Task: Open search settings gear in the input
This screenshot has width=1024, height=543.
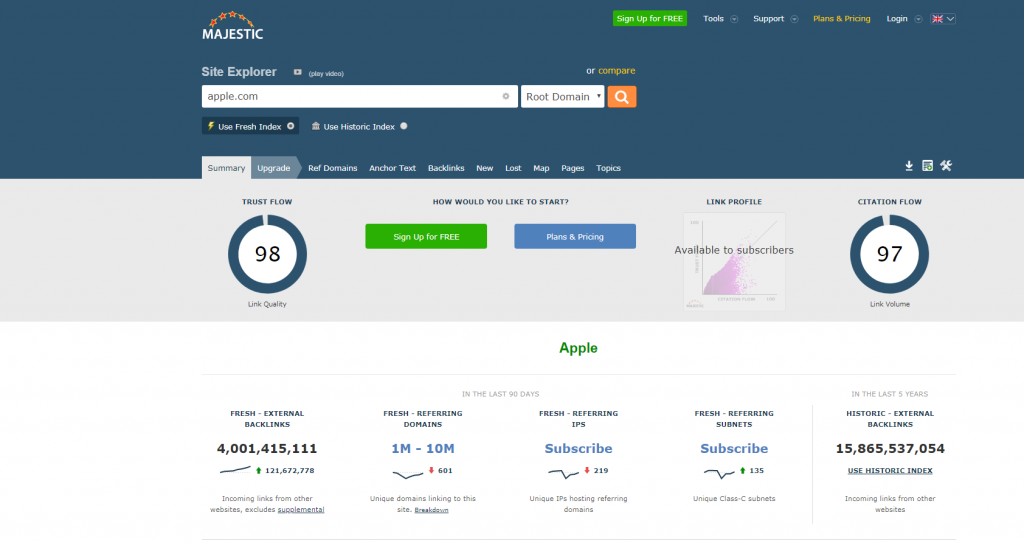Action: [x=505, y=96]
